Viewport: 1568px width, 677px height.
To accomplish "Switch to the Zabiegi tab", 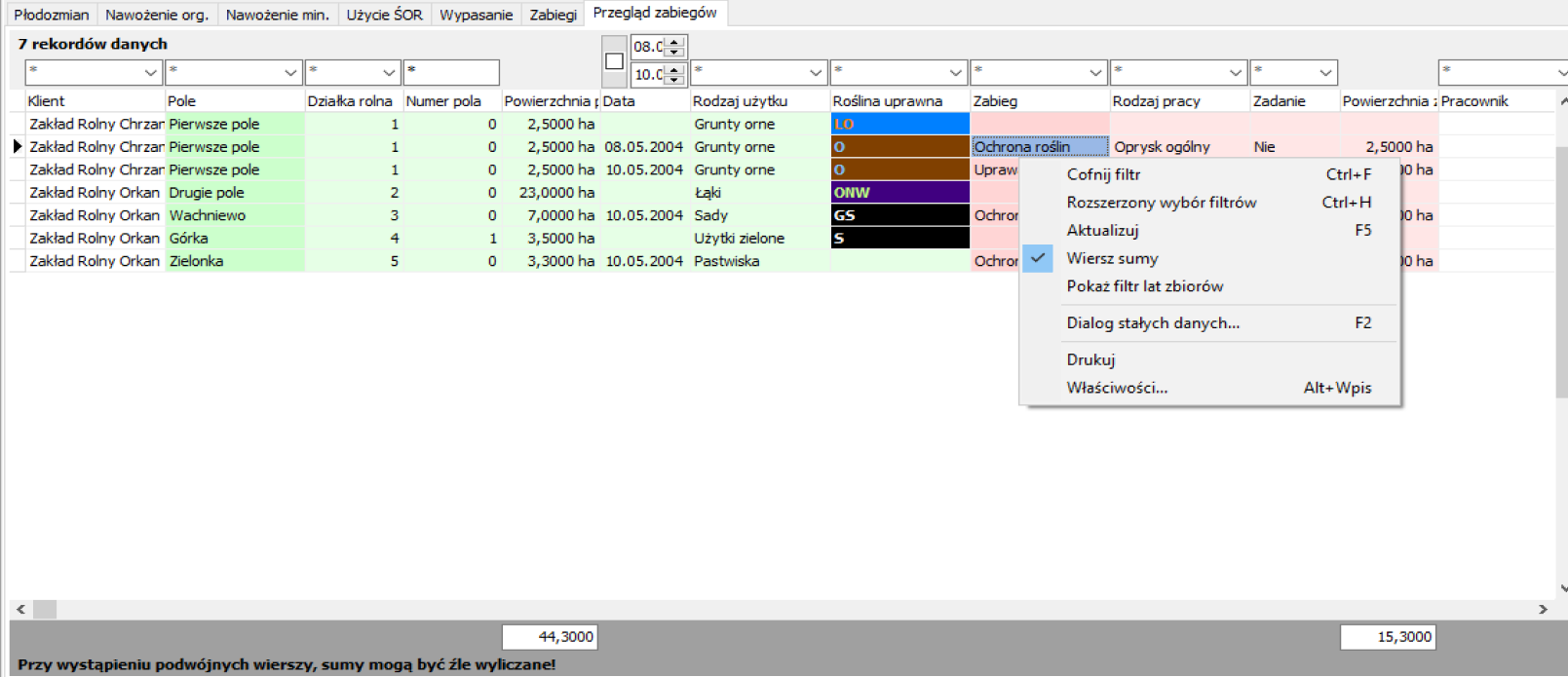I will [553, 15].
